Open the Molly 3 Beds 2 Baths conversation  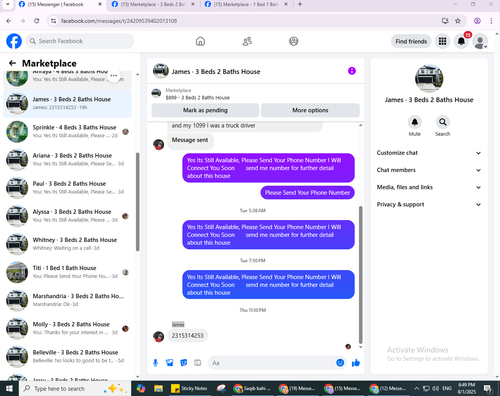(x=67, y=328)
